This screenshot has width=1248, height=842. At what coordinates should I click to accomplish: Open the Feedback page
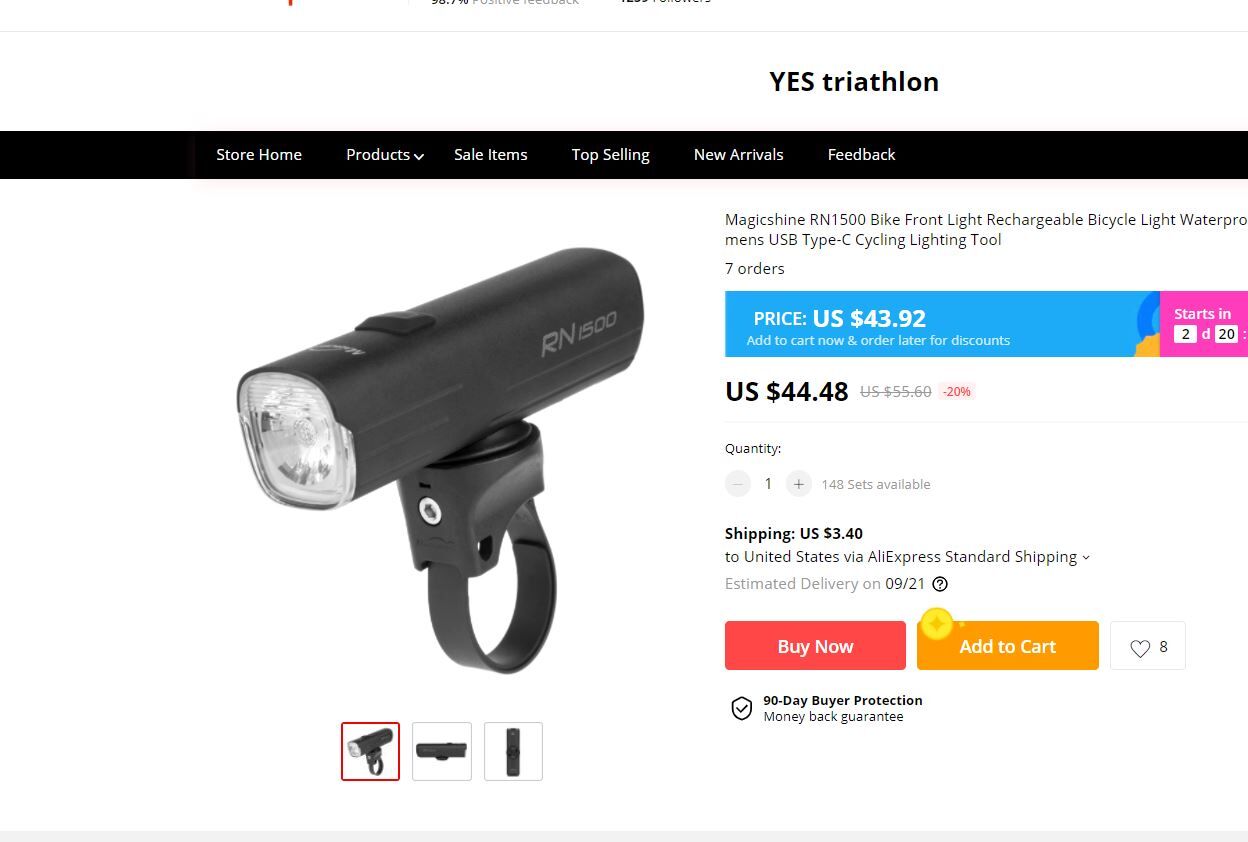861,155
